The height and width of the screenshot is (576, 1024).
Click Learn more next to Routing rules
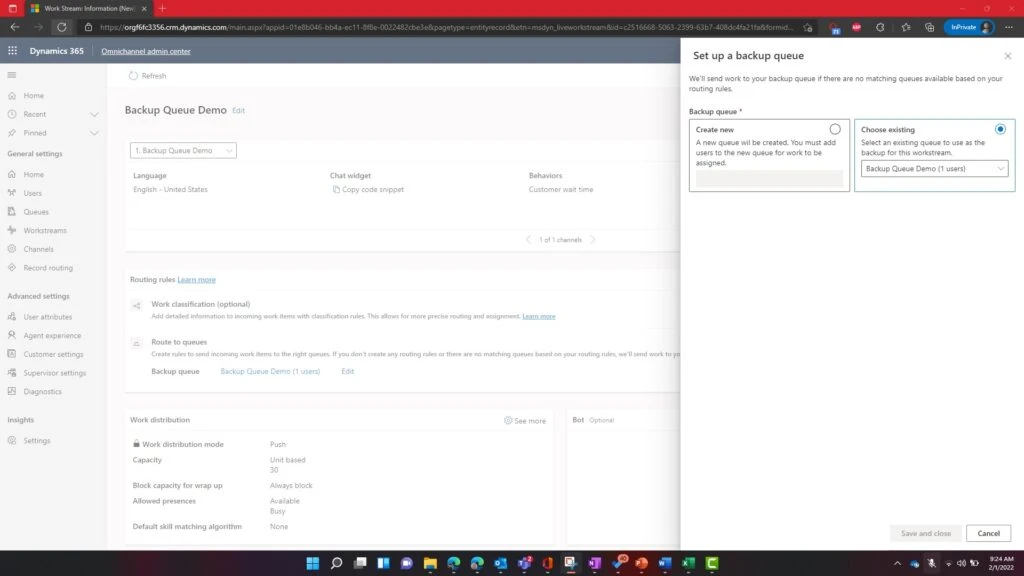click(x=197, y=280)
